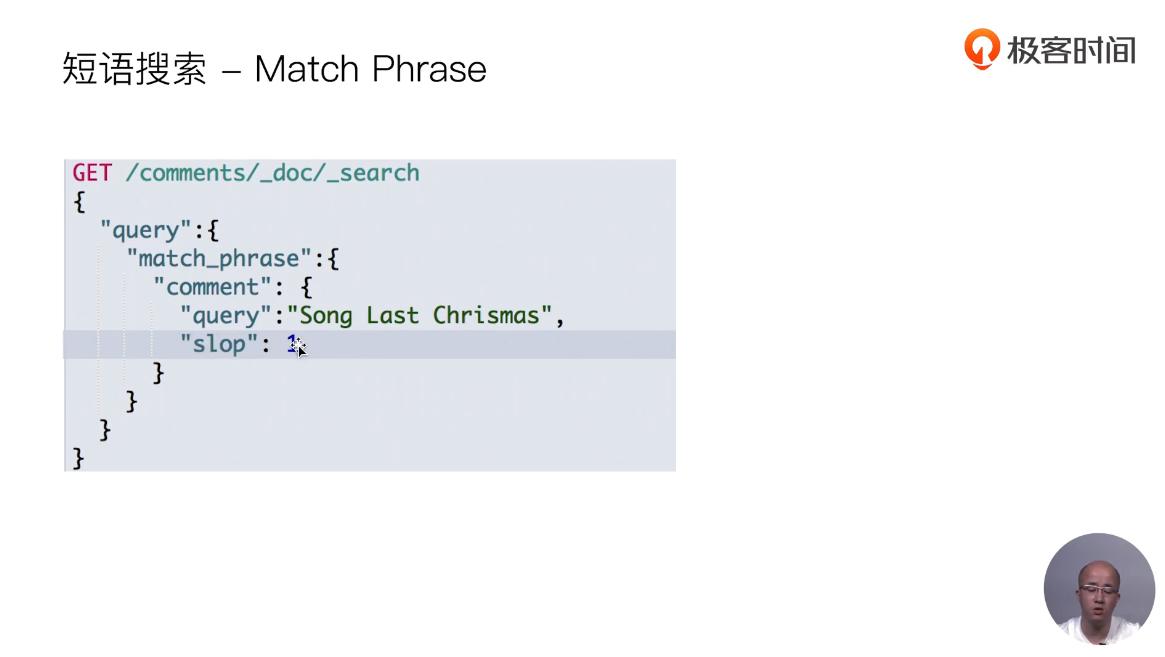This screenshot has height=657, width=1165.
Task: Click the orange Geek Time logo icon
Action: [x=981, y=48]
